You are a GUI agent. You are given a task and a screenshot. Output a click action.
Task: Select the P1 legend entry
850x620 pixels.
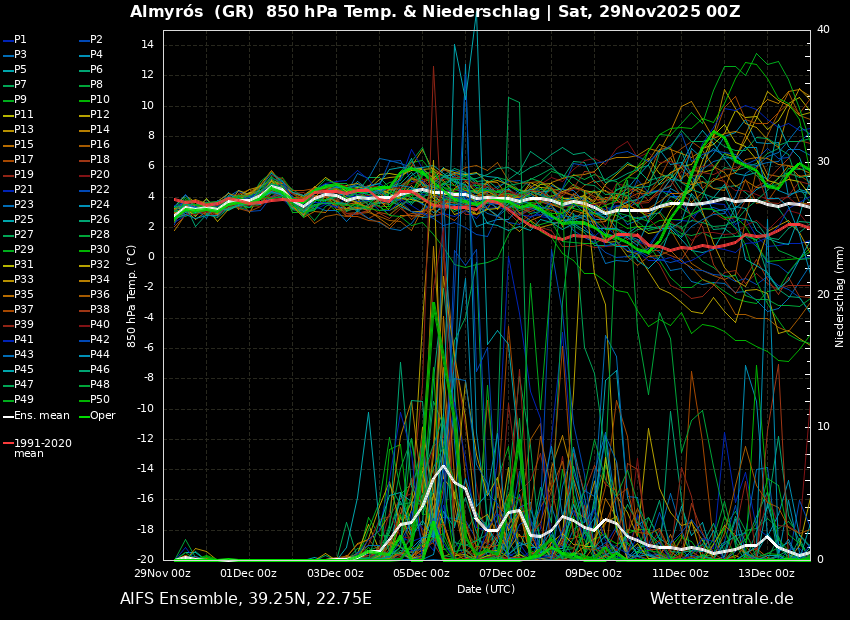(20, 40)
